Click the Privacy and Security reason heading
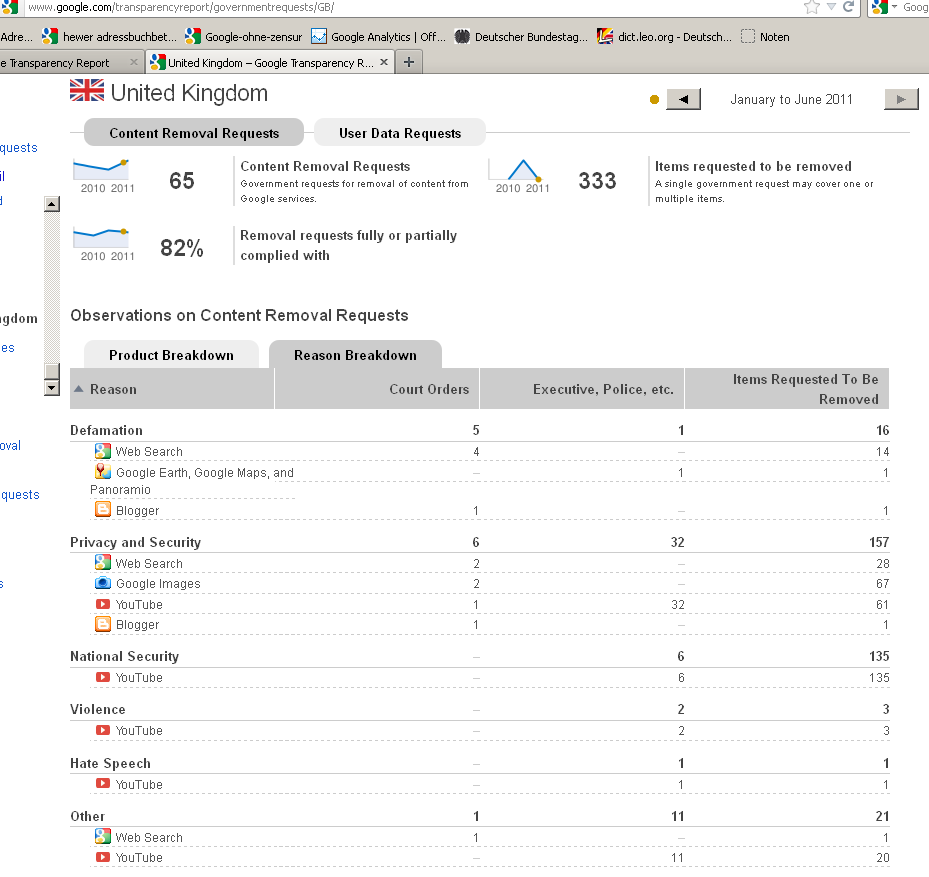929x877 pixels. coord(135,542)
